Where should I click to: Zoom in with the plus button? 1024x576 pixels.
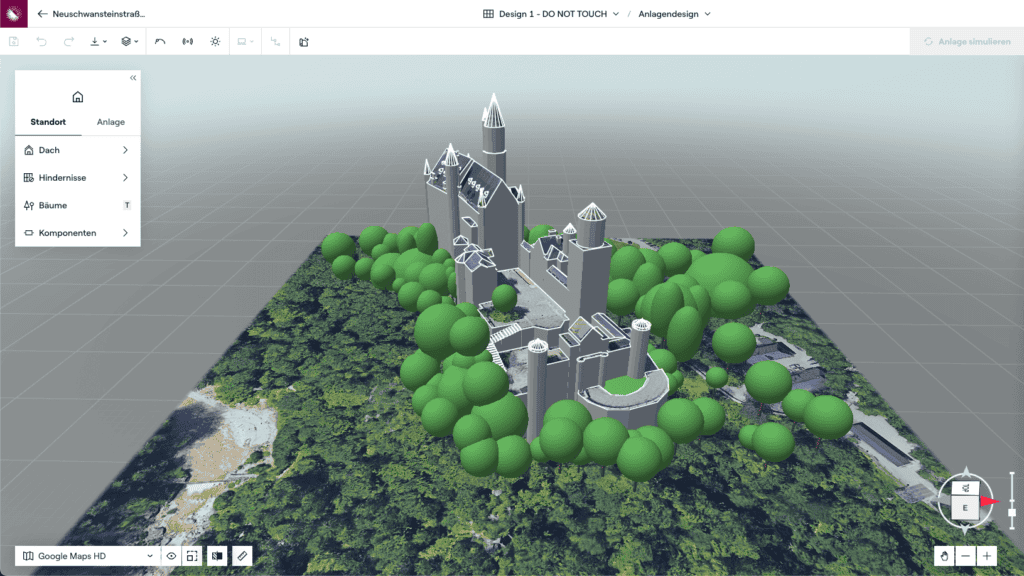click(987, 556)
